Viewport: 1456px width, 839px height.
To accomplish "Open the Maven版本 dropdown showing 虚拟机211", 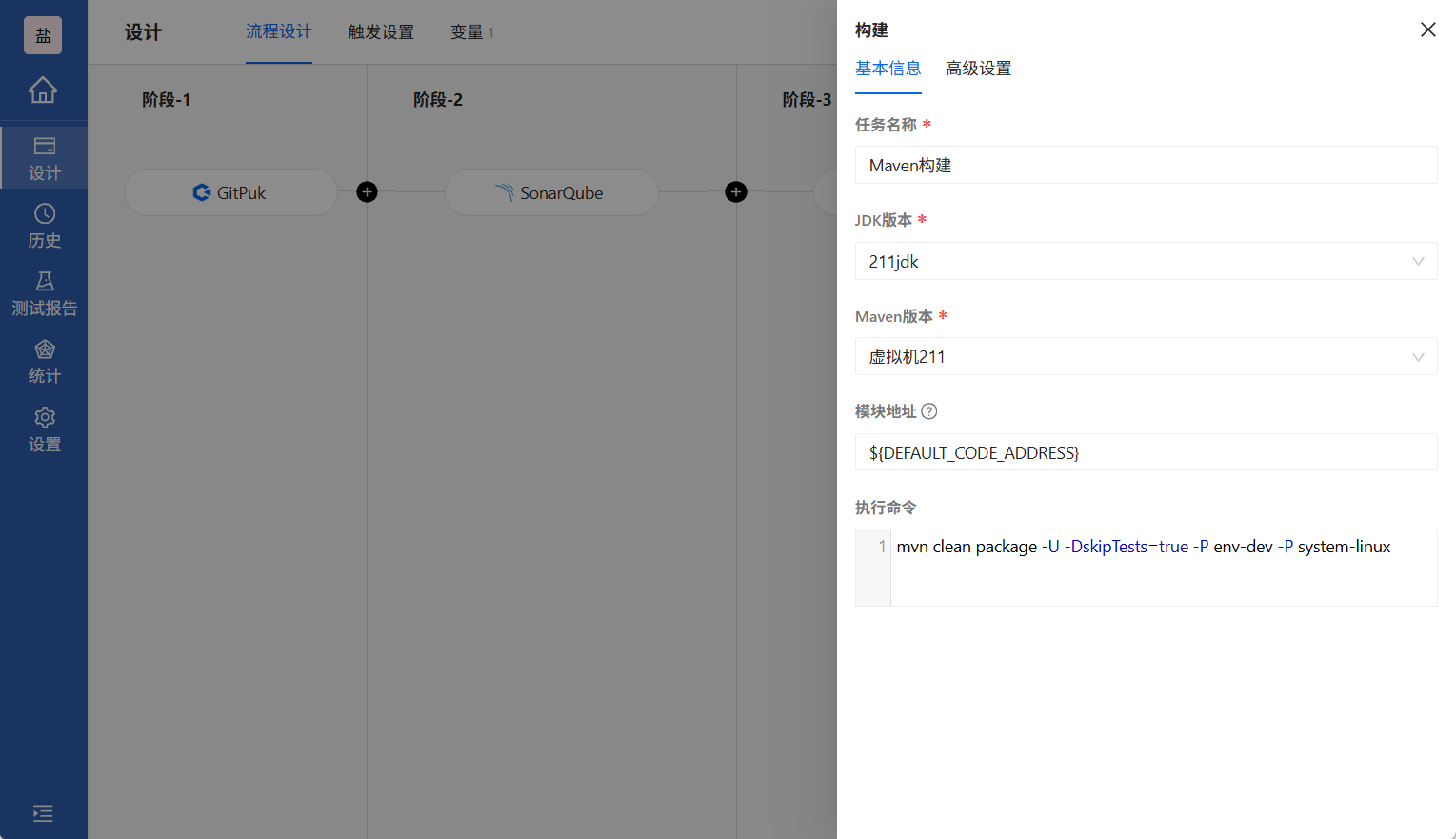I will tap(1146, 356).
